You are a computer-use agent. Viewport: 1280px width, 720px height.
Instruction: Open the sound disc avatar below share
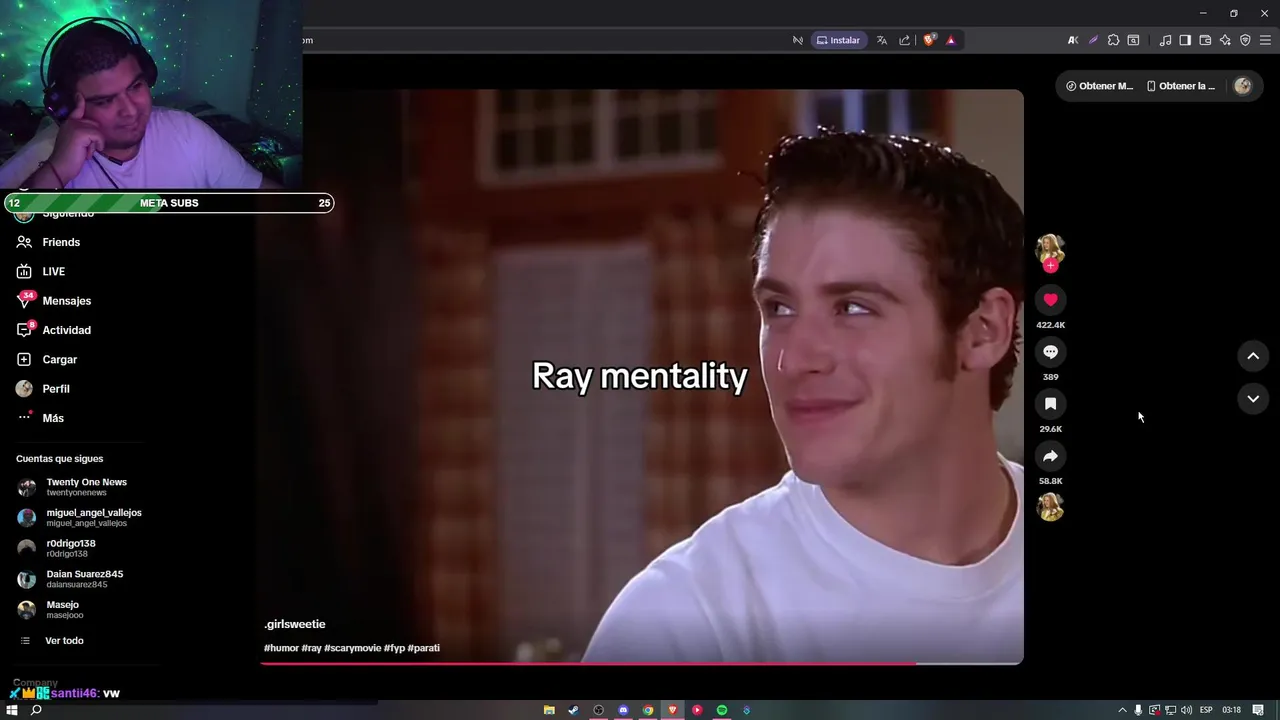[1050, 508]
